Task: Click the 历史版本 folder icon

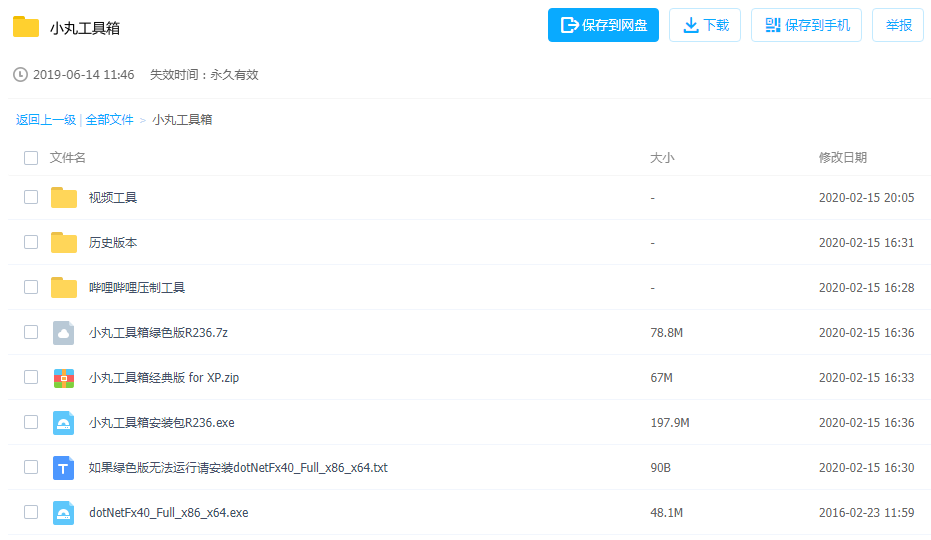Action: [x=64, y=242]
